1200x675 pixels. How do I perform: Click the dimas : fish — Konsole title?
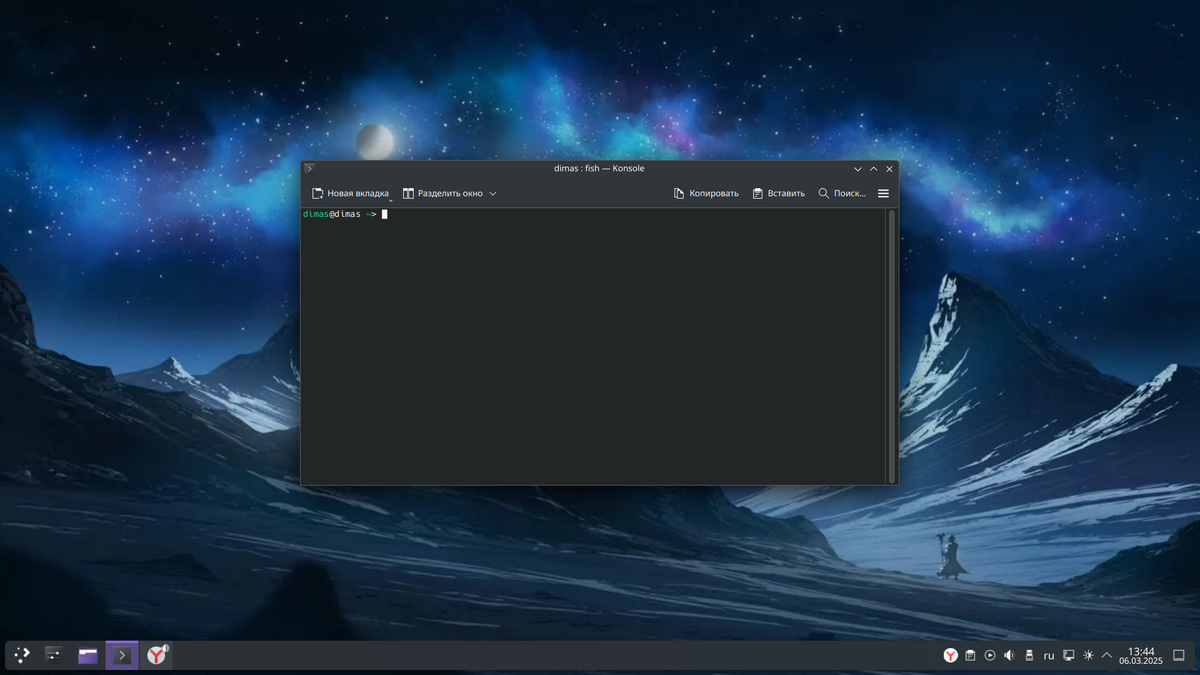(599, 168)
